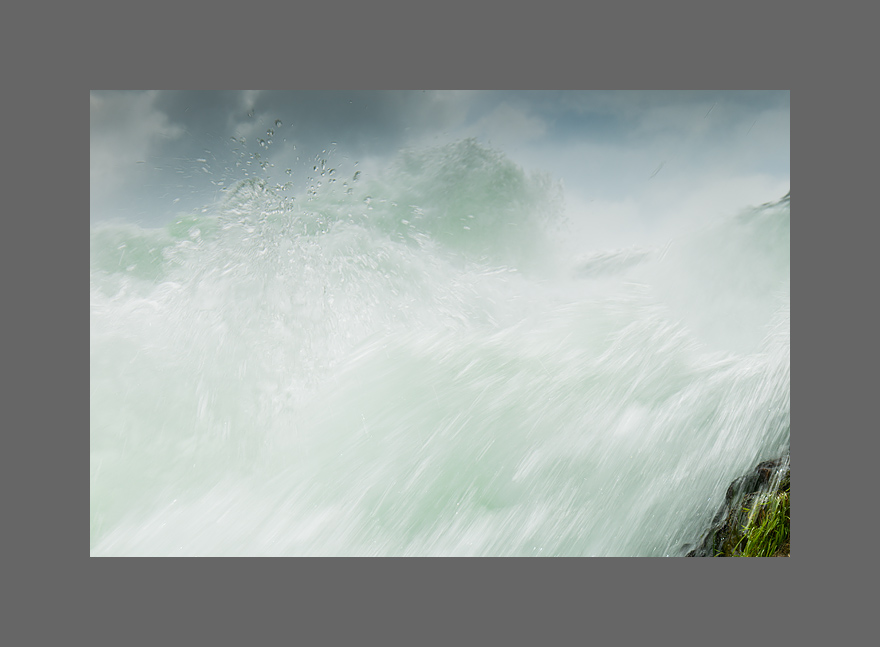Click the green-tinted water at the photo's left edge

pos(115,250)
